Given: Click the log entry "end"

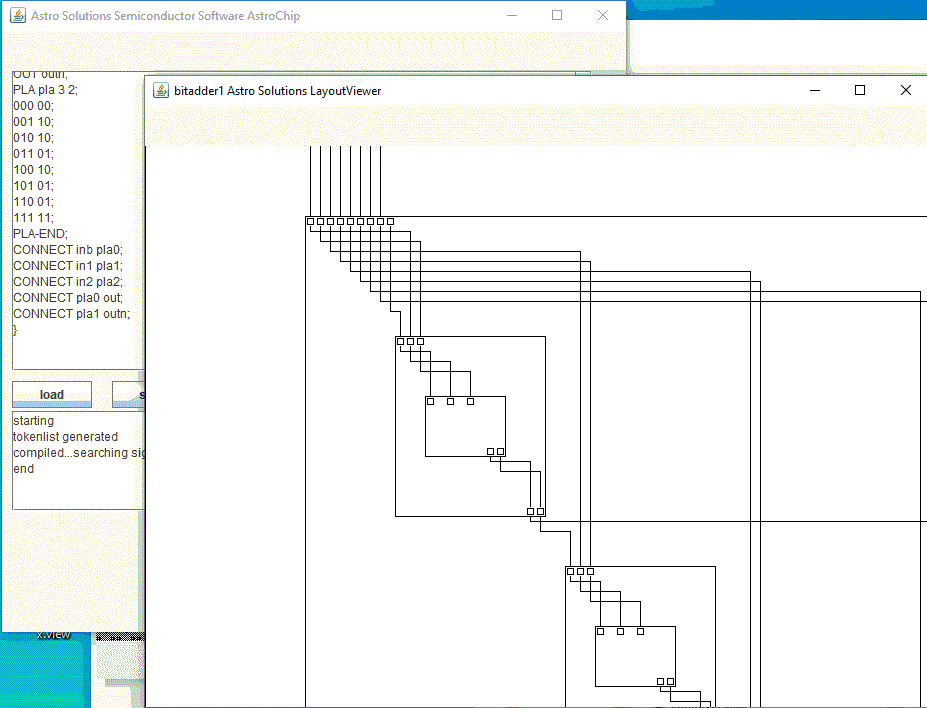Looking at the screenshot, I should (x=24, y=469).
